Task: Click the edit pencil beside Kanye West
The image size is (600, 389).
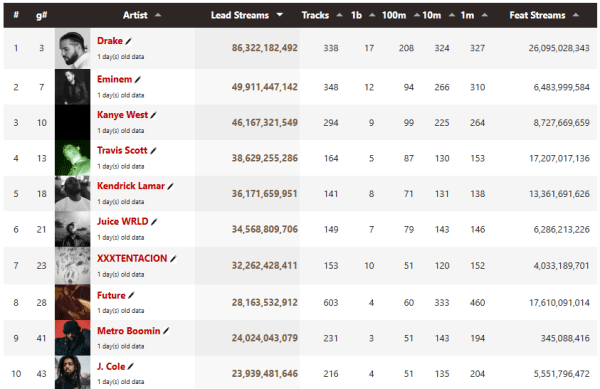Action: coord(153,115)
